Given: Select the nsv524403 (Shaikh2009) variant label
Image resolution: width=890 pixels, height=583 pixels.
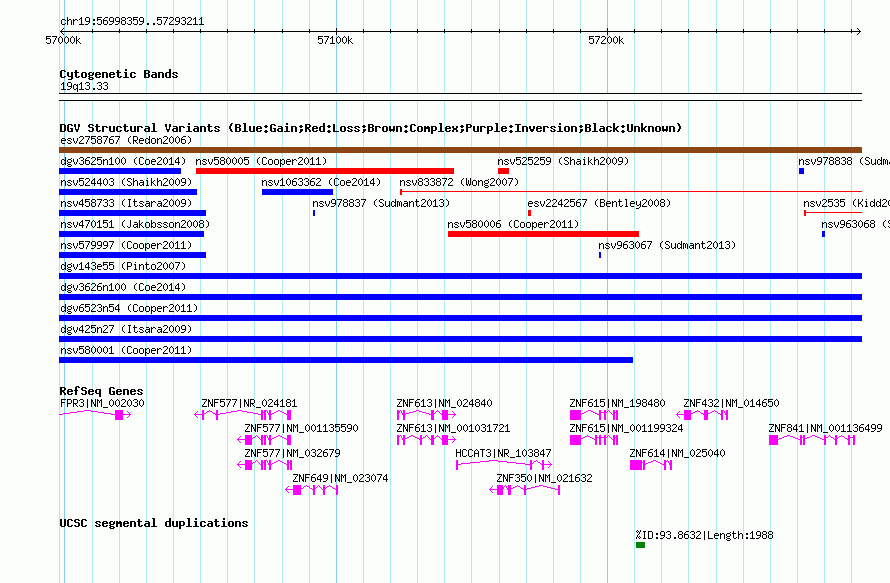Looking at the screenshot, I should pyautogui.click(x=126, y=182).
